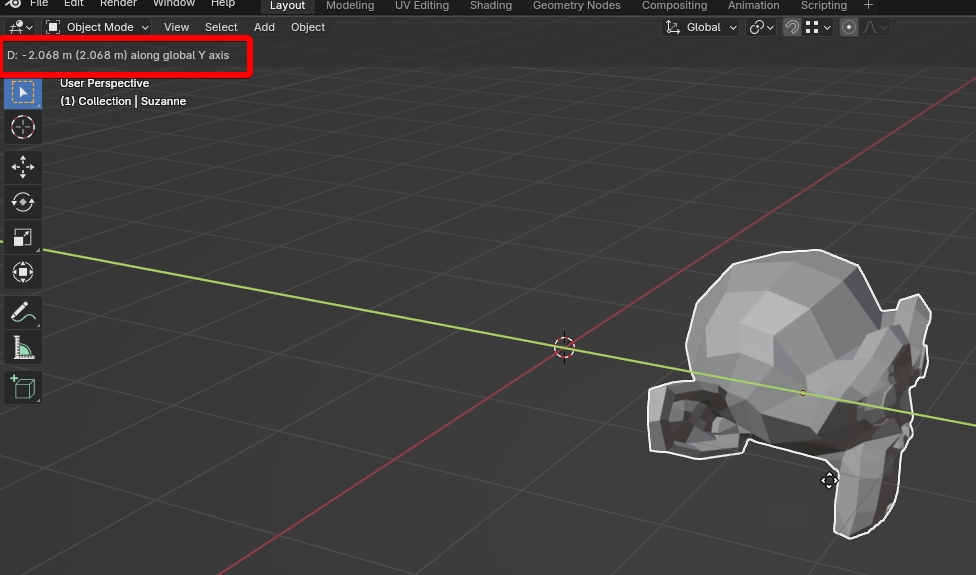Open the Render menu

(118, 4)
